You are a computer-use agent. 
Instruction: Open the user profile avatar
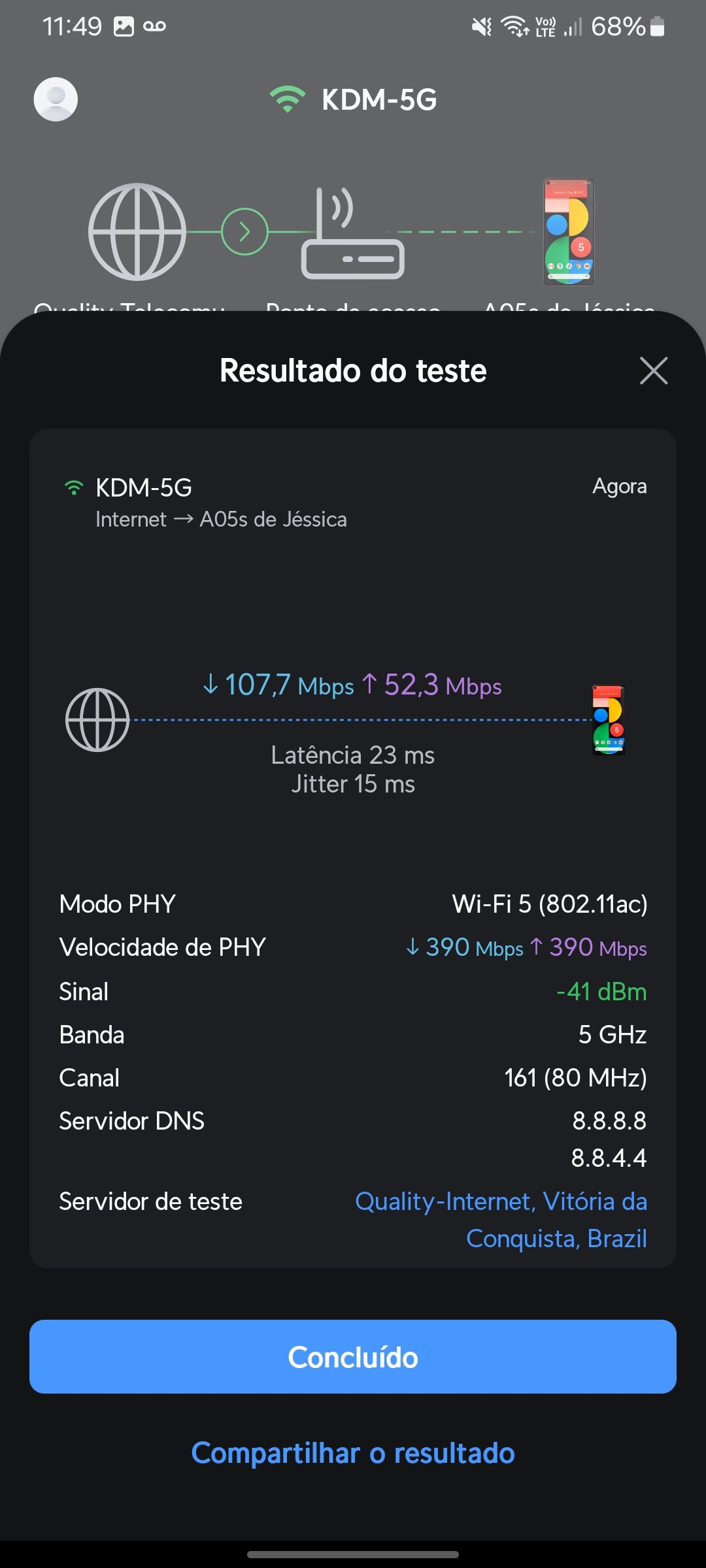tap(56, 99)
